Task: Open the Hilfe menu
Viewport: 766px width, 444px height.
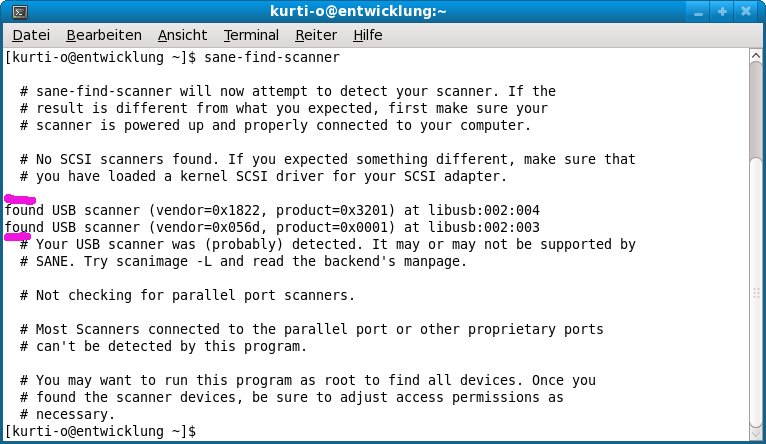Action: click(x=368, y=35)
